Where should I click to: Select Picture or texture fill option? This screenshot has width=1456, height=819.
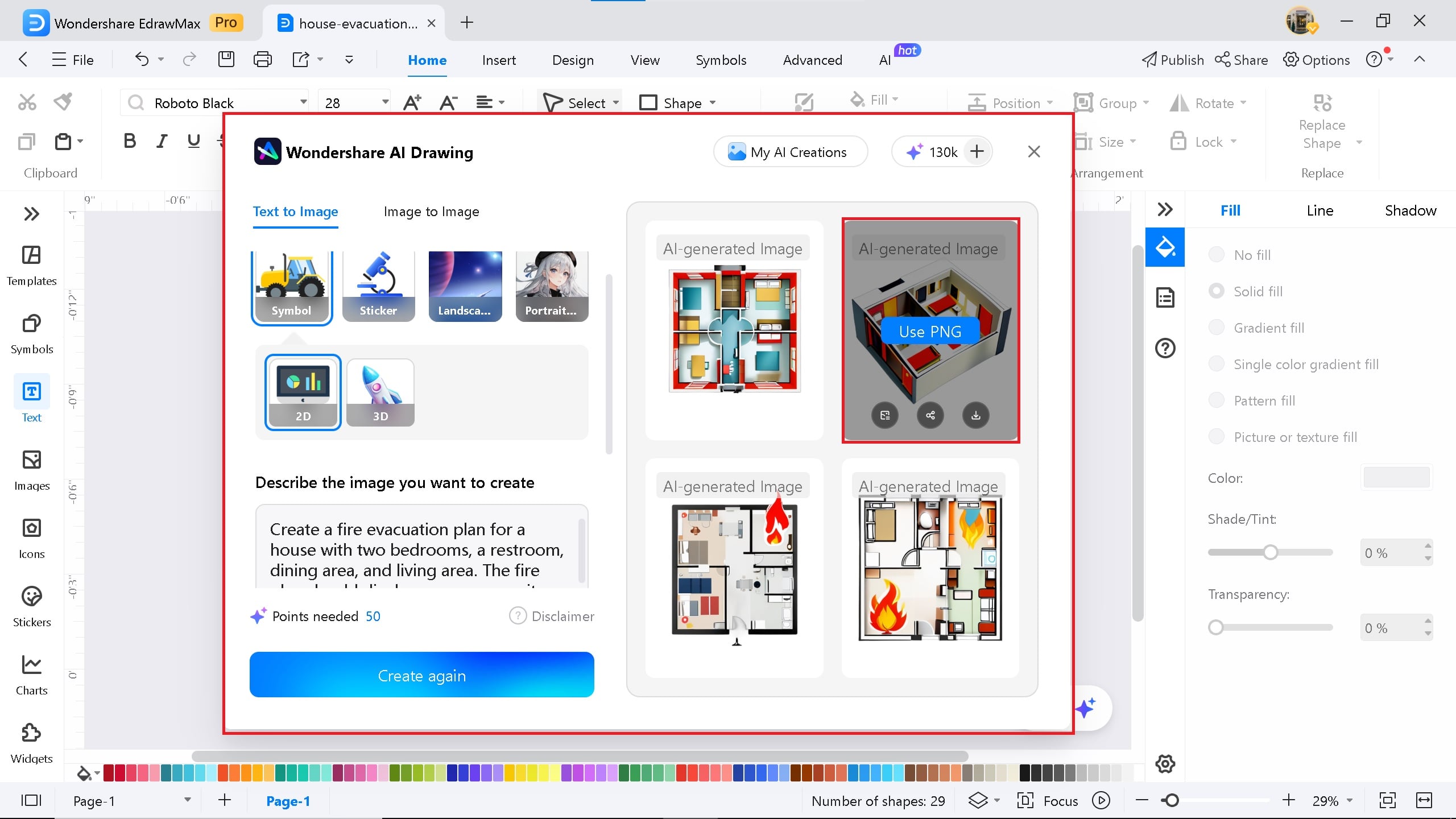point(1216,437)
